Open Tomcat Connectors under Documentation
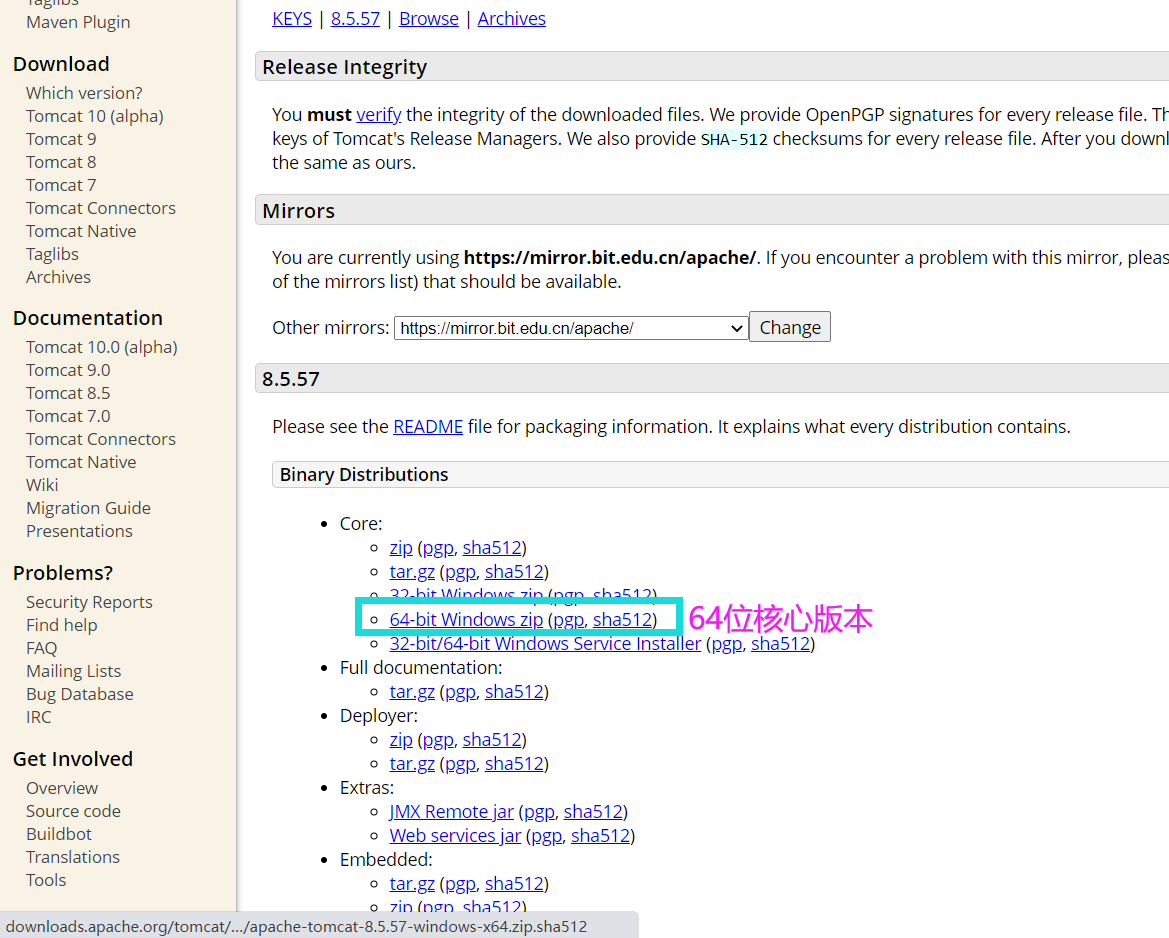 101,439
